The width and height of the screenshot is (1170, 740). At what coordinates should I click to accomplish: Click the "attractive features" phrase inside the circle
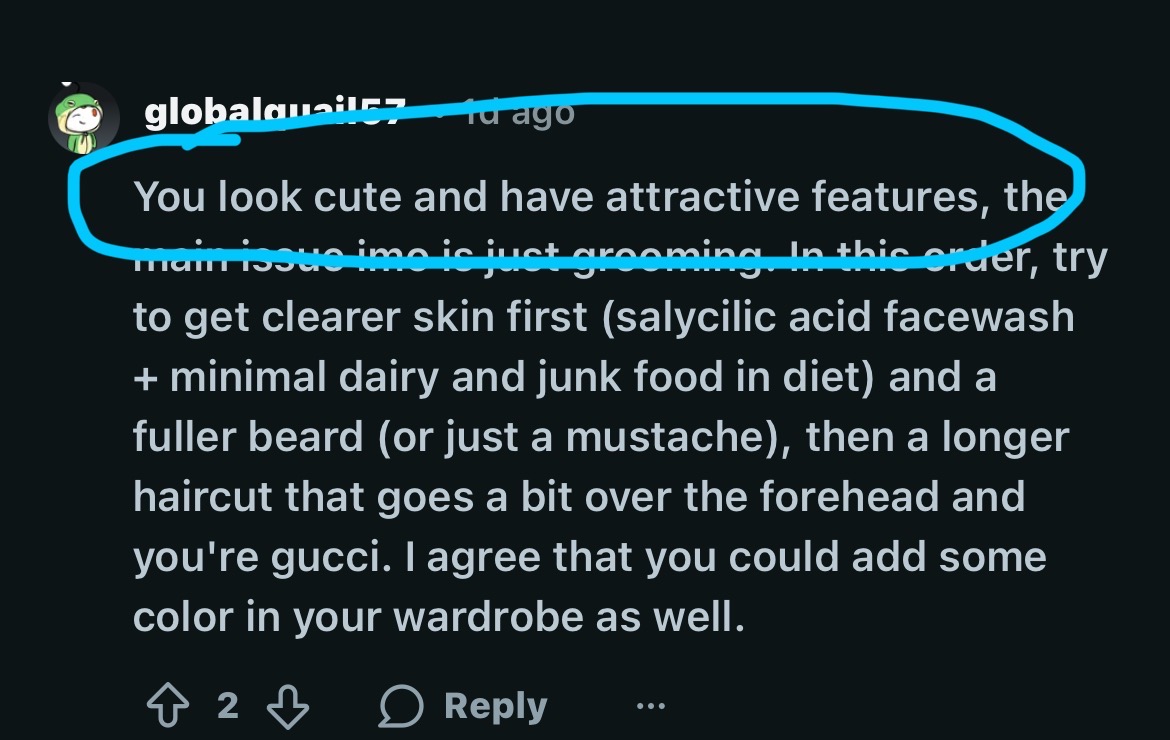click(788, 196)
